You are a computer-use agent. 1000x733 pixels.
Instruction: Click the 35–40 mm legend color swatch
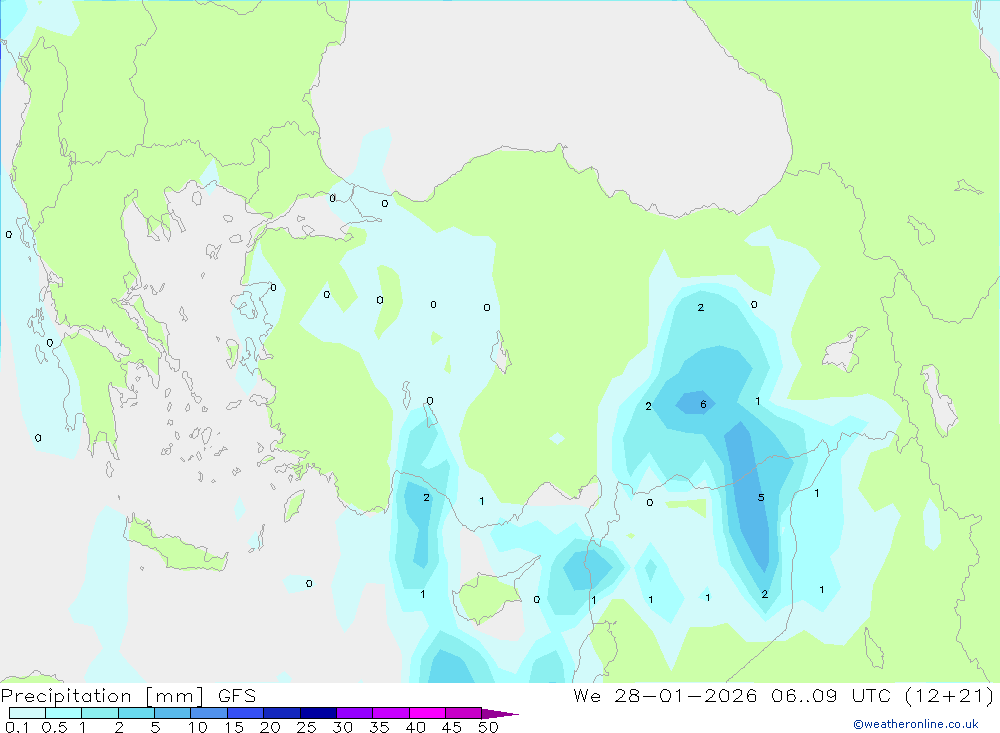[x=391, y=713]
